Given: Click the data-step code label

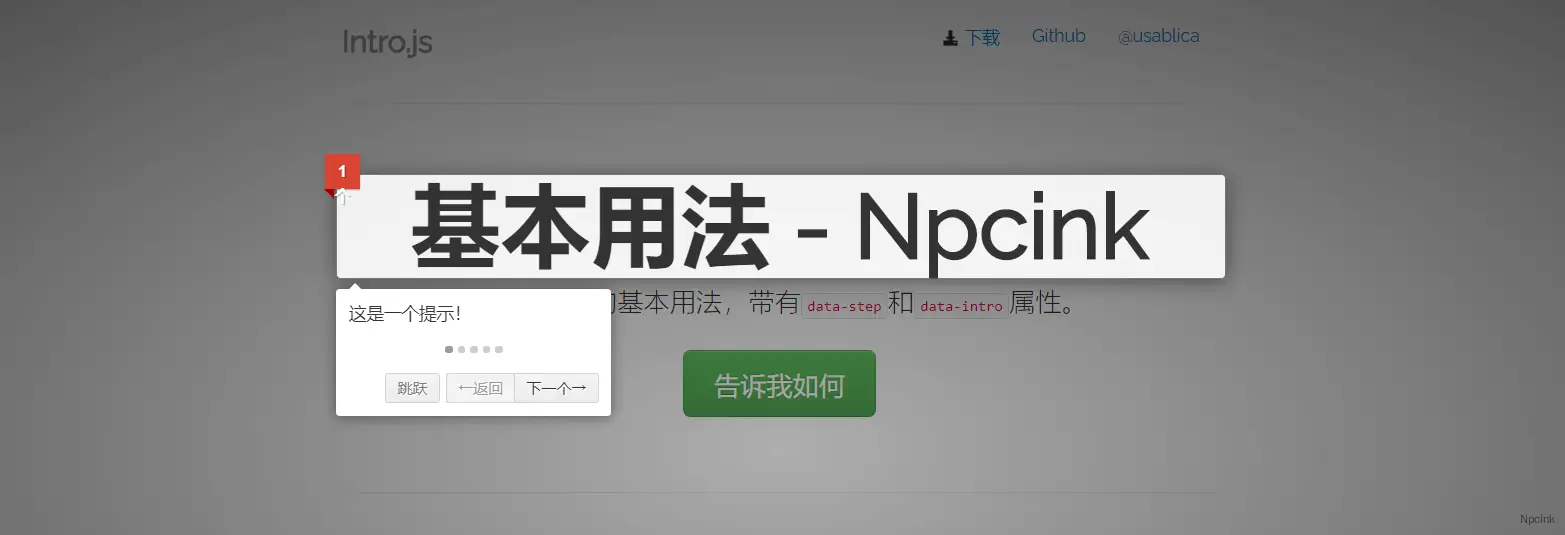Looking at the screenshot, I should [844, 306].
